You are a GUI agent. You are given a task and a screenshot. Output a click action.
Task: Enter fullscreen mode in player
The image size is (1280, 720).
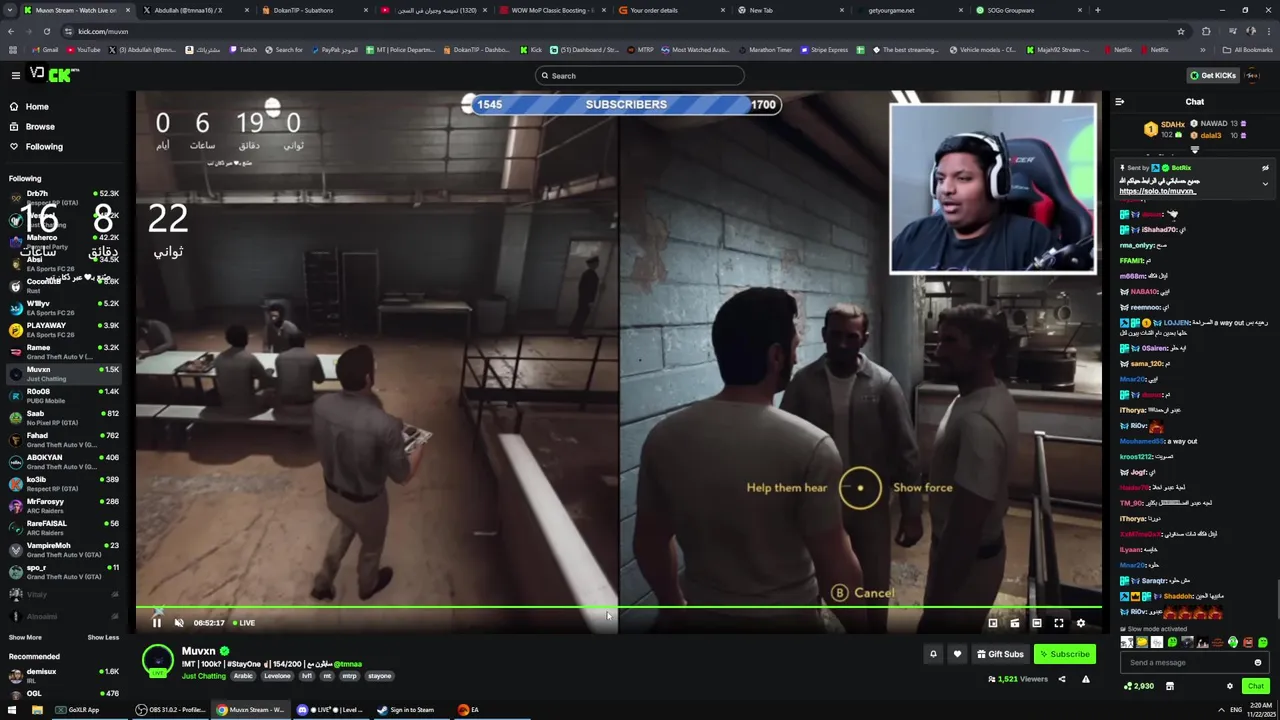click(x=1059, y=623)
